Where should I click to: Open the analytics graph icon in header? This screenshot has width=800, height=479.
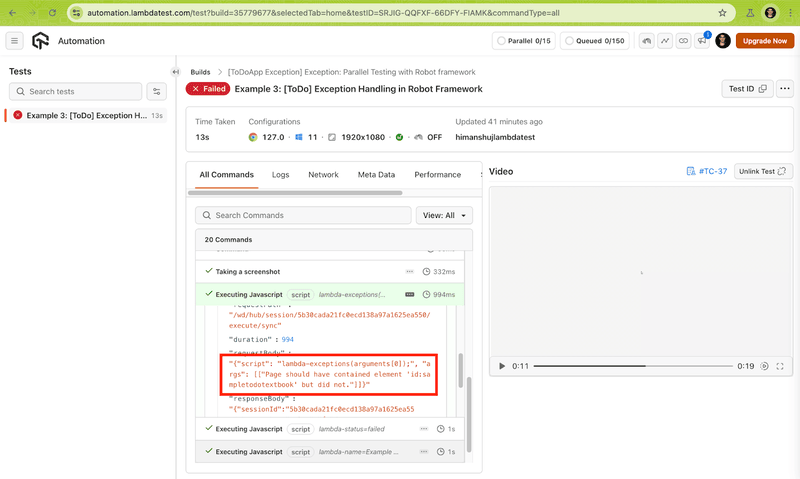(x=665, y=41)
